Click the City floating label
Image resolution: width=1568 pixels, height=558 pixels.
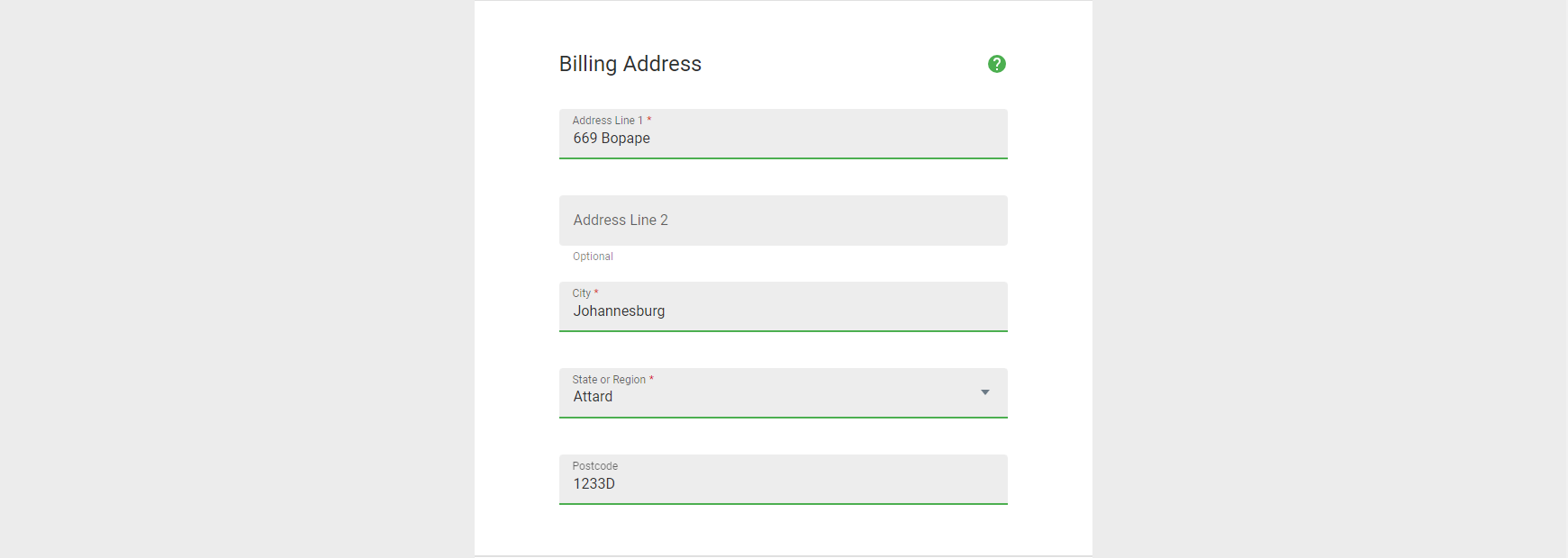(581, 293)
